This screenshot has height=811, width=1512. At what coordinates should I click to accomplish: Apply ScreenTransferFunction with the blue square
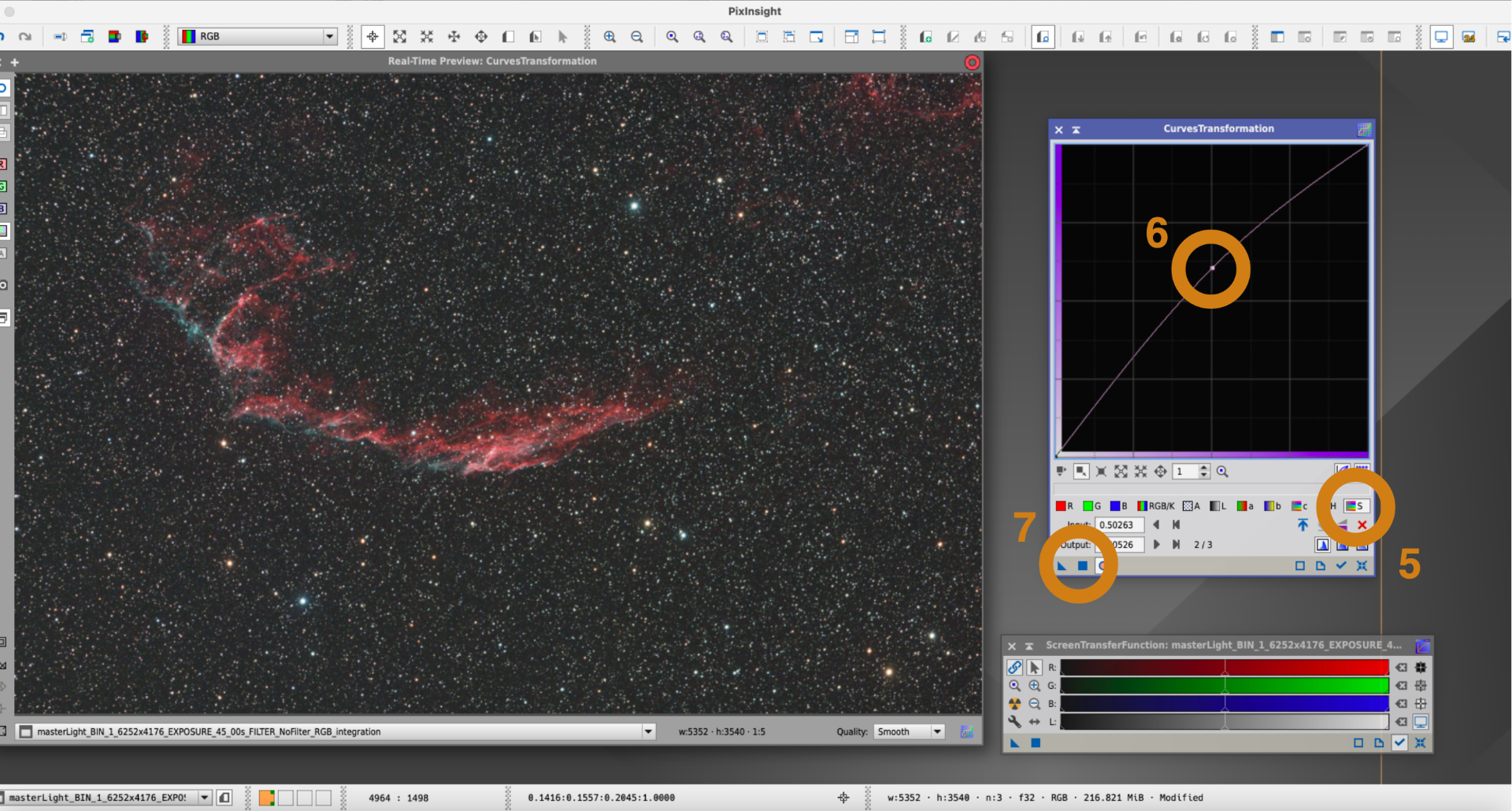click(1036, 742)
